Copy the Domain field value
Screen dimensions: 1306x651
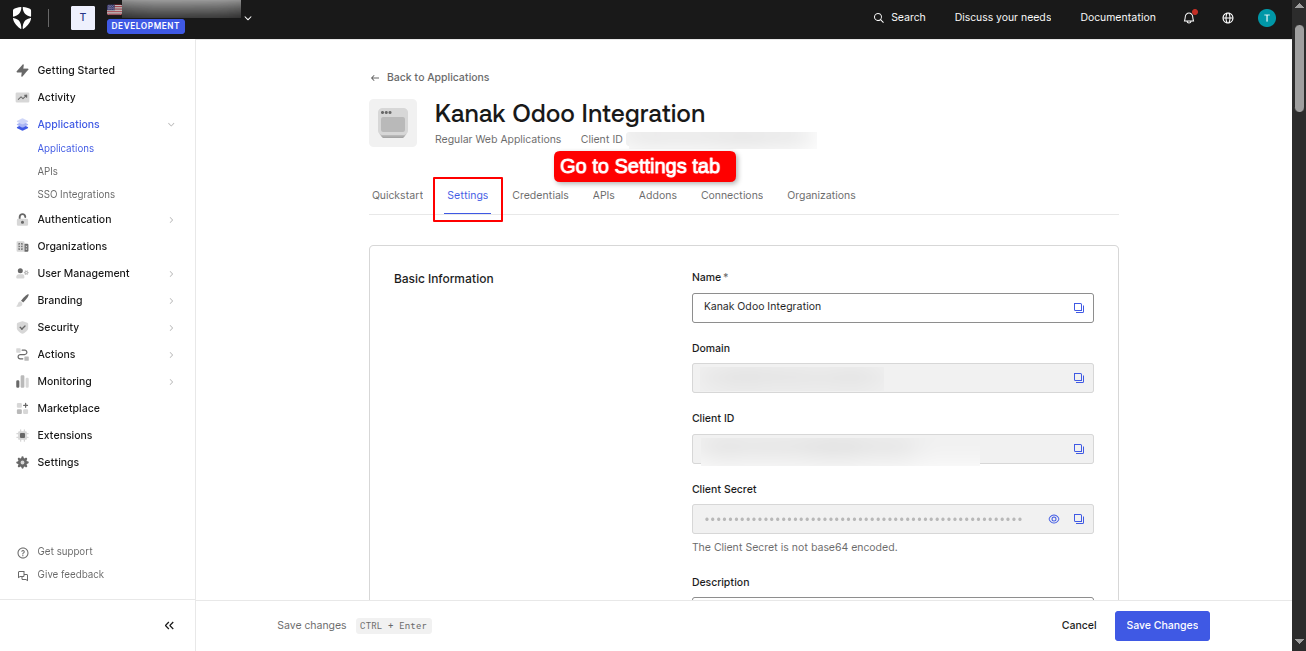click(1078, 378)
